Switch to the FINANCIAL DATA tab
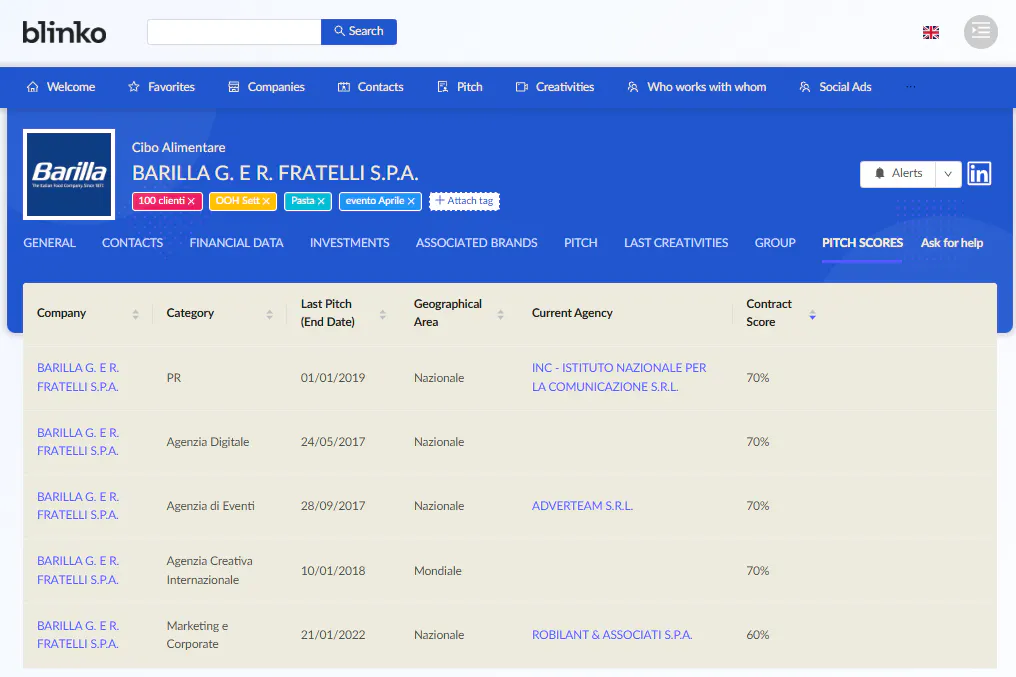 click(237, 243)
